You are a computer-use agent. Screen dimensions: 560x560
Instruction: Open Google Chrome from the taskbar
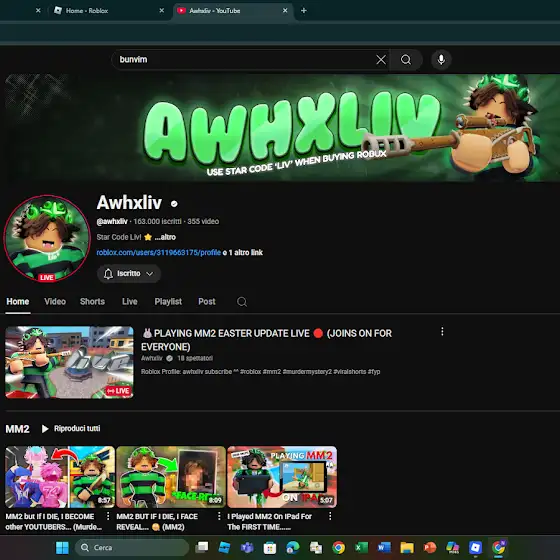pos(338,548)
